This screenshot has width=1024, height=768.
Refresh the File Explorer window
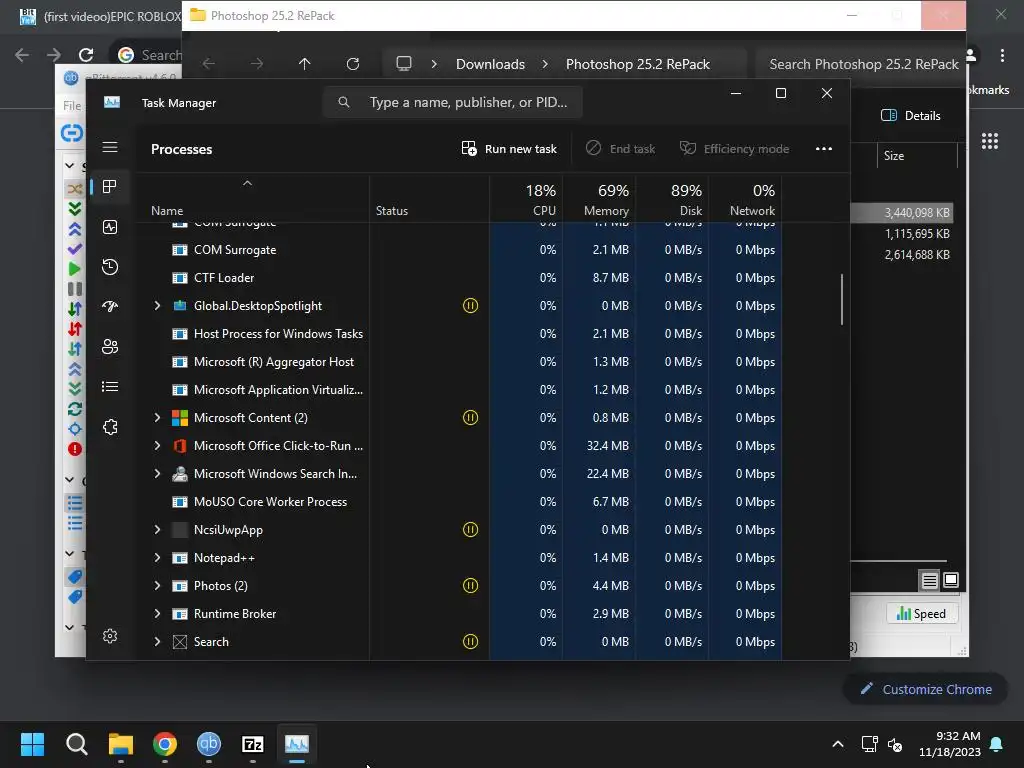pyautogui.click(x=353, y=64)
